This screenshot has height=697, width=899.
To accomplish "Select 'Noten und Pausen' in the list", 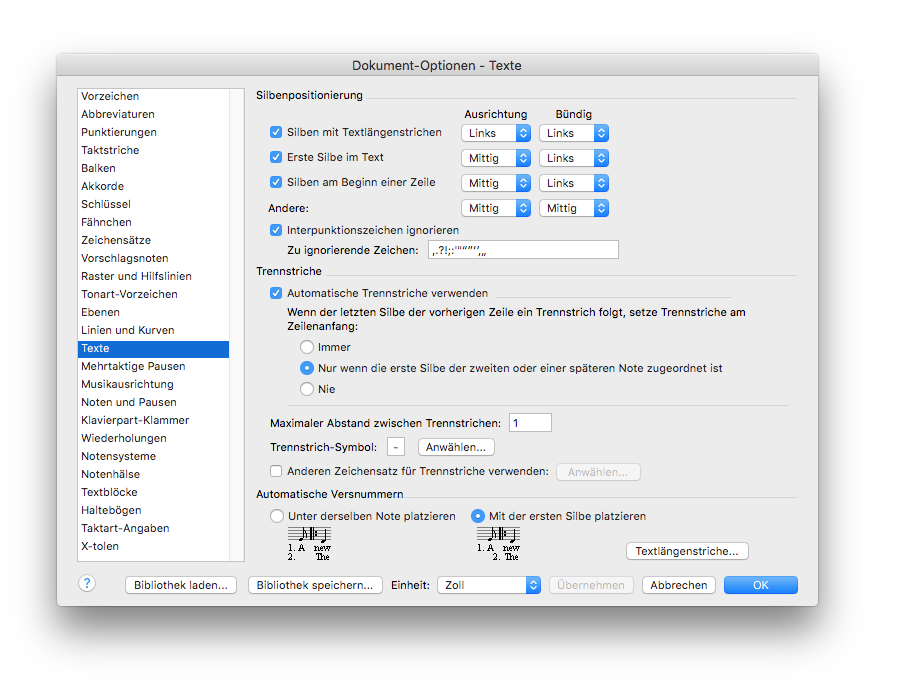I will 153,402.
